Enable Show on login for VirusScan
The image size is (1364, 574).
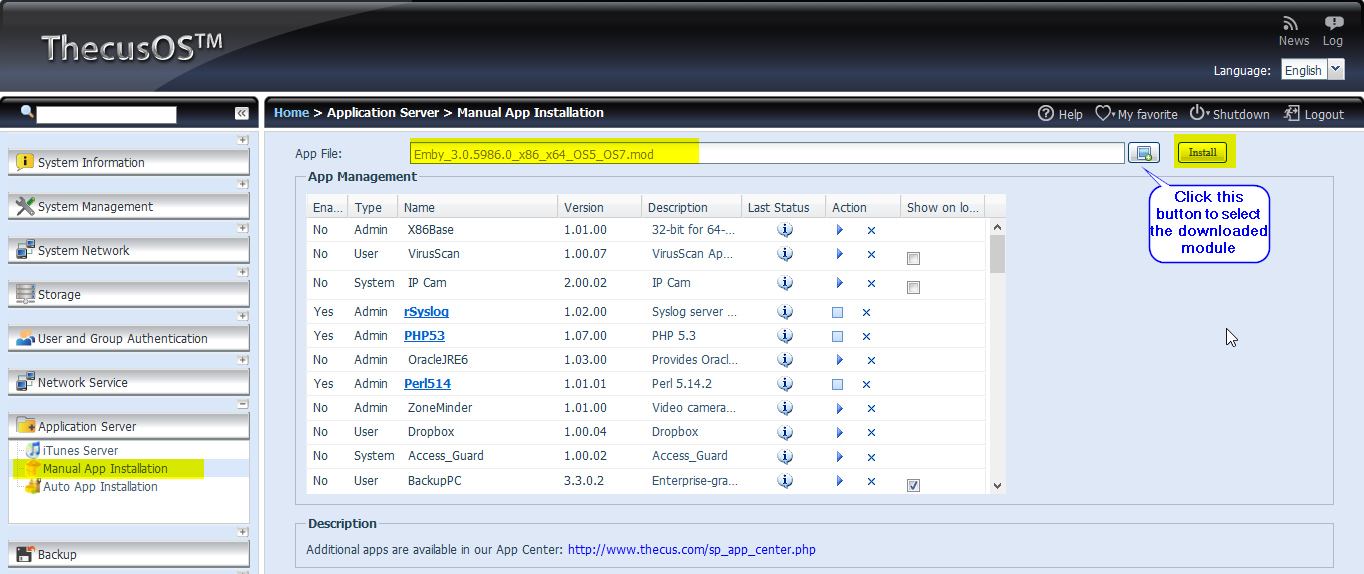point(913,259)
